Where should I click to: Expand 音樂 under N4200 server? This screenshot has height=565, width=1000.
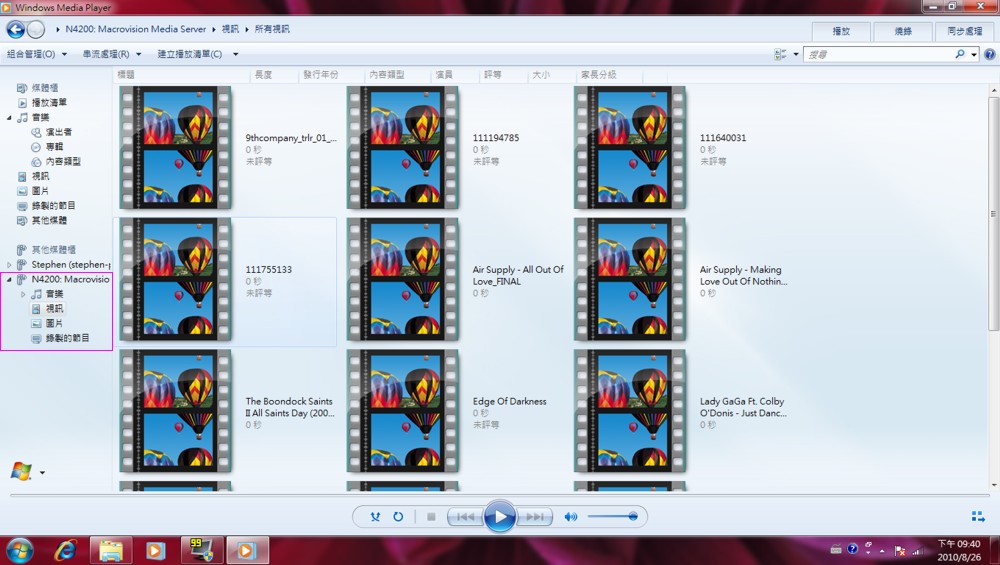tap(24, 294)
